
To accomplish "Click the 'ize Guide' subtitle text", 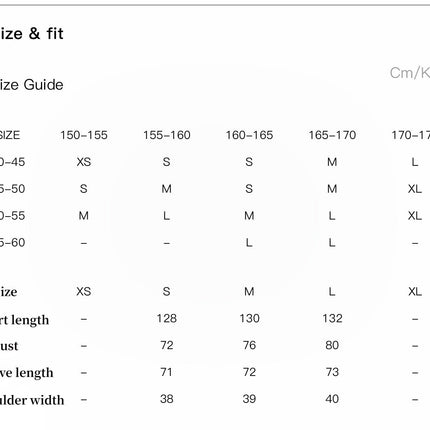I will pyautogui.click(x=31, y=85).
